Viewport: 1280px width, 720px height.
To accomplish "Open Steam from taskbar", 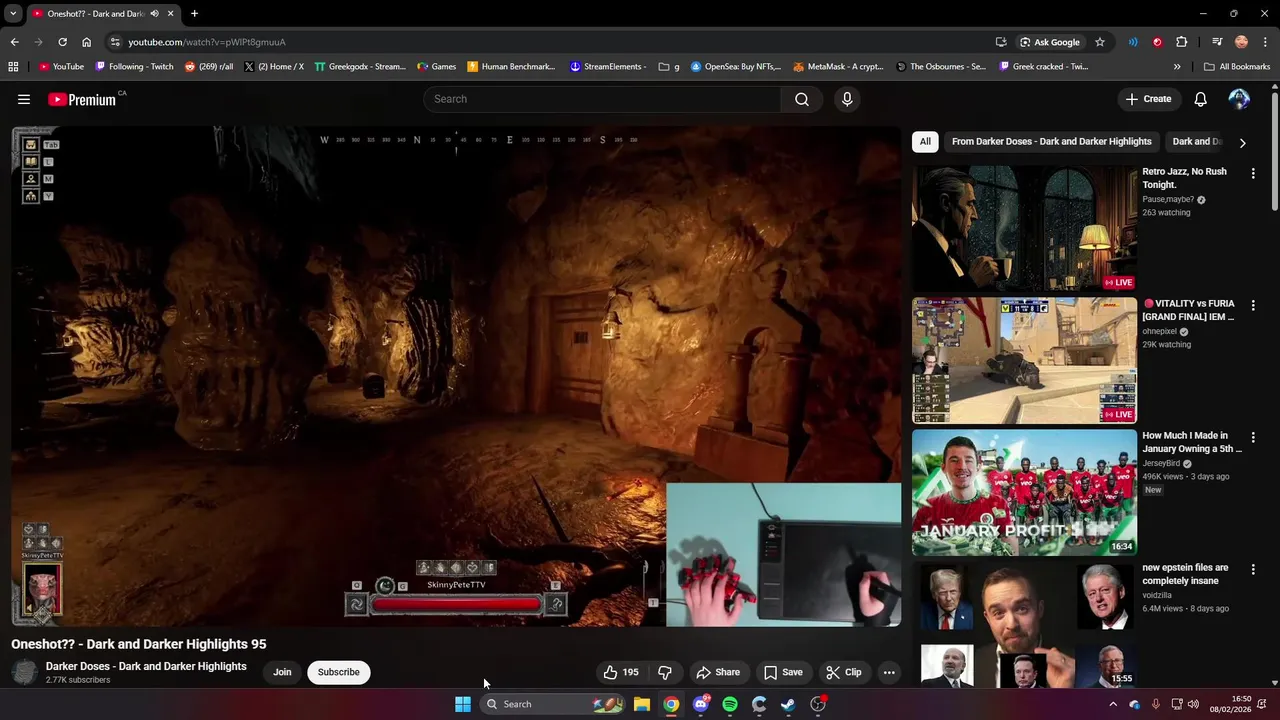I will point(788,704).
